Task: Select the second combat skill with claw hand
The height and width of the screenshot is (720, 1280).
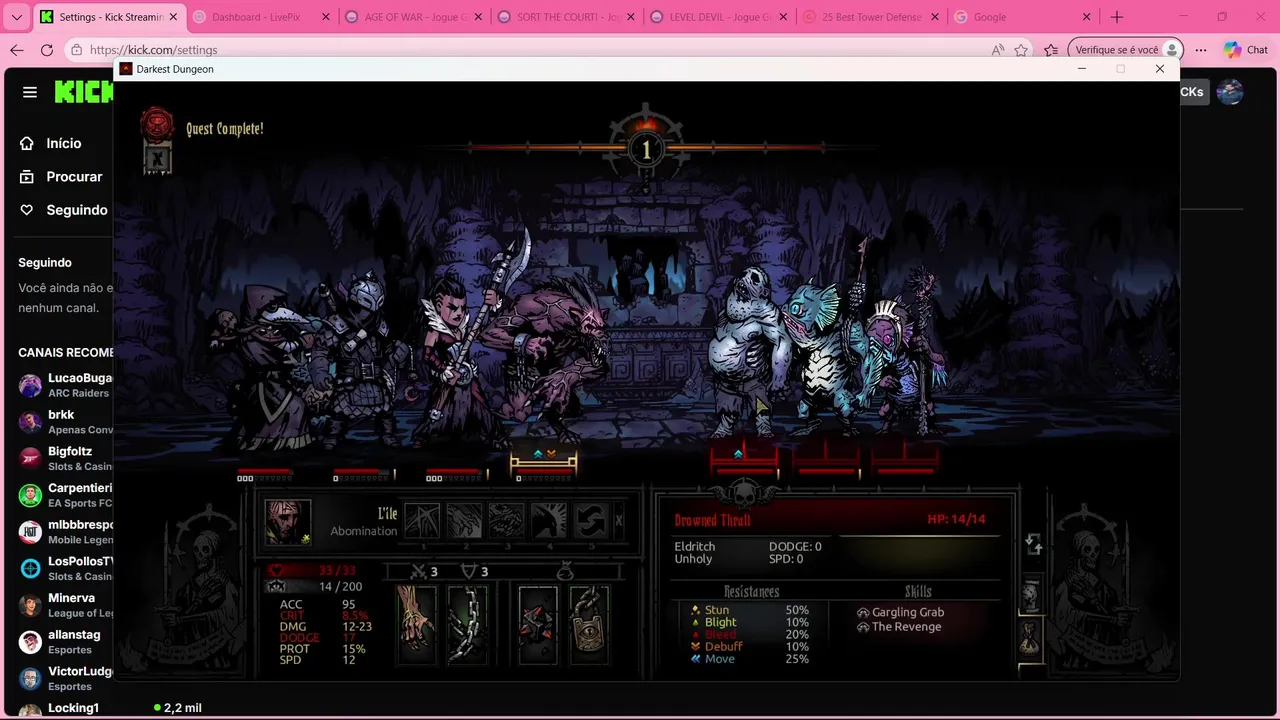Action: 464,521
